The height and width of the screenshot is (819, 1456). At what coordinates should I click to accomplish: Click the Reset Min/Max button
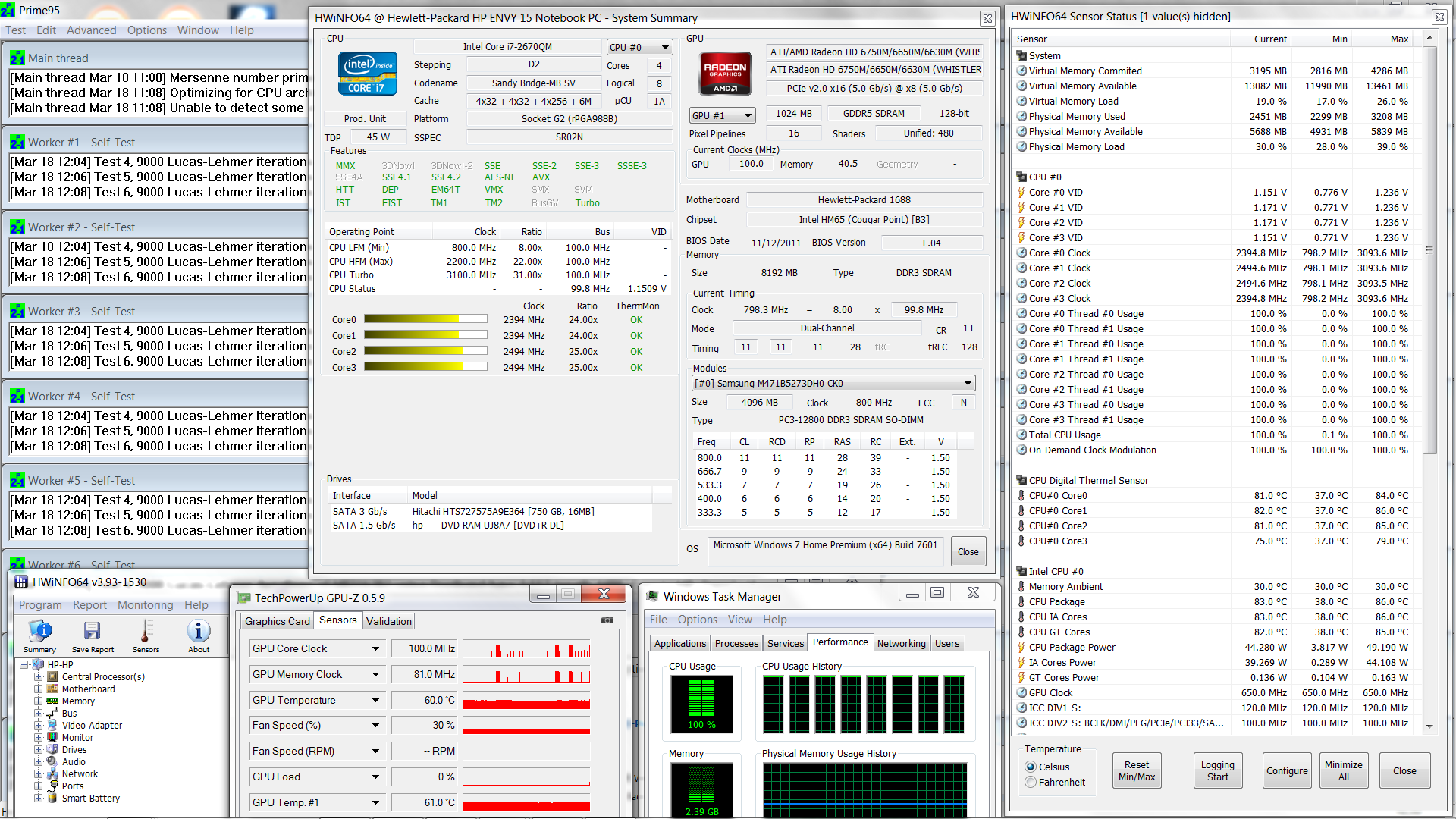click(1136, 771)
